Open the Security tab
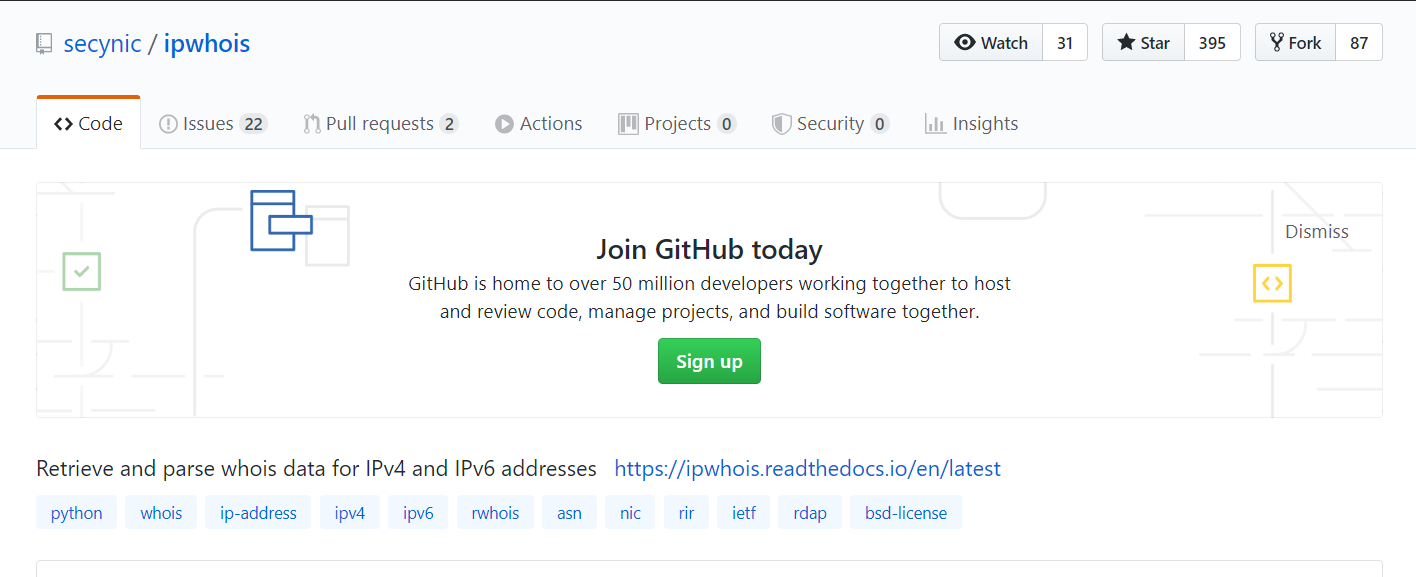1416x577 pixels. coord(830,124)
